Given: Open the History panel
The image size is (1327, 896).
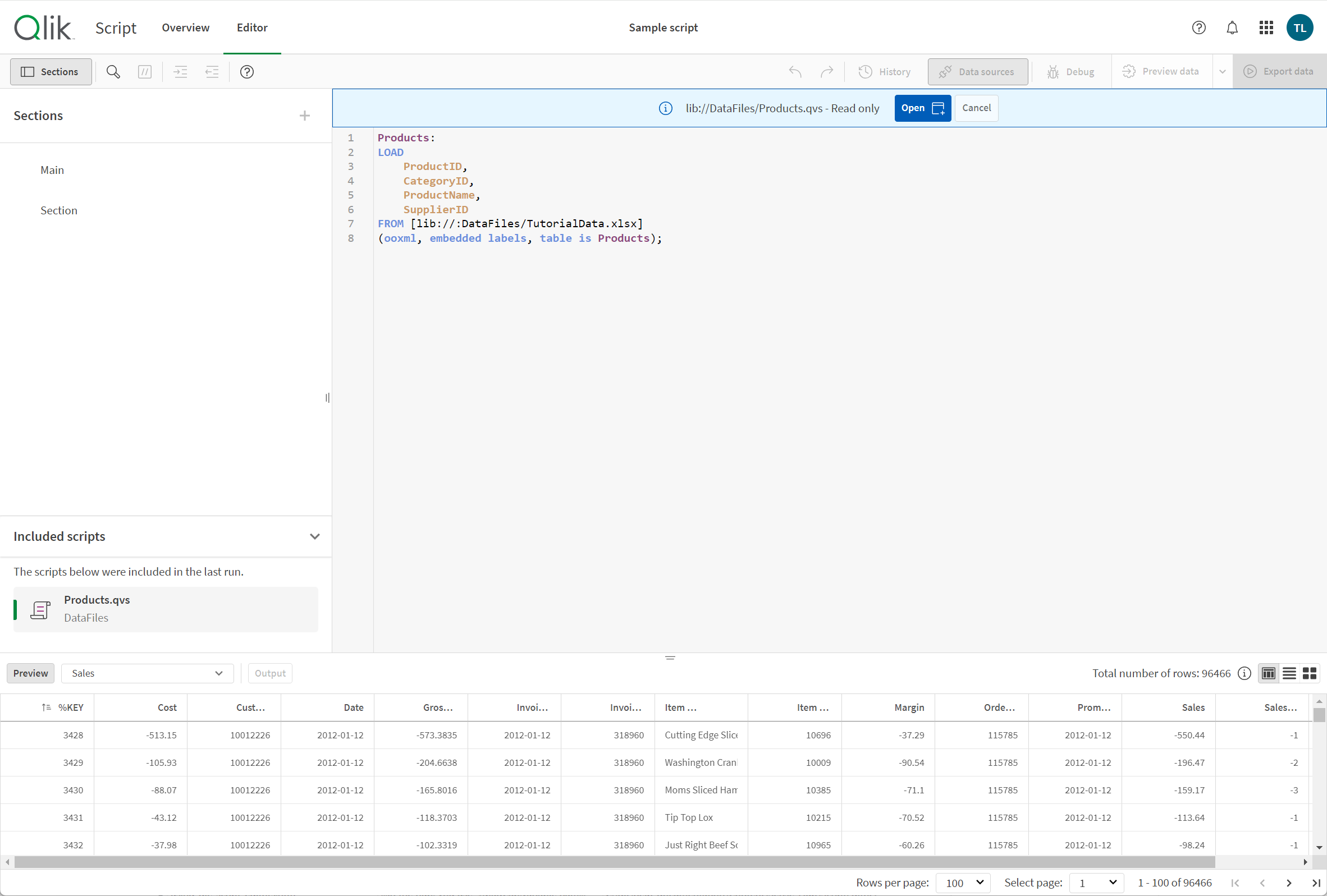Looking at the screenshot, I should (885, 71).
